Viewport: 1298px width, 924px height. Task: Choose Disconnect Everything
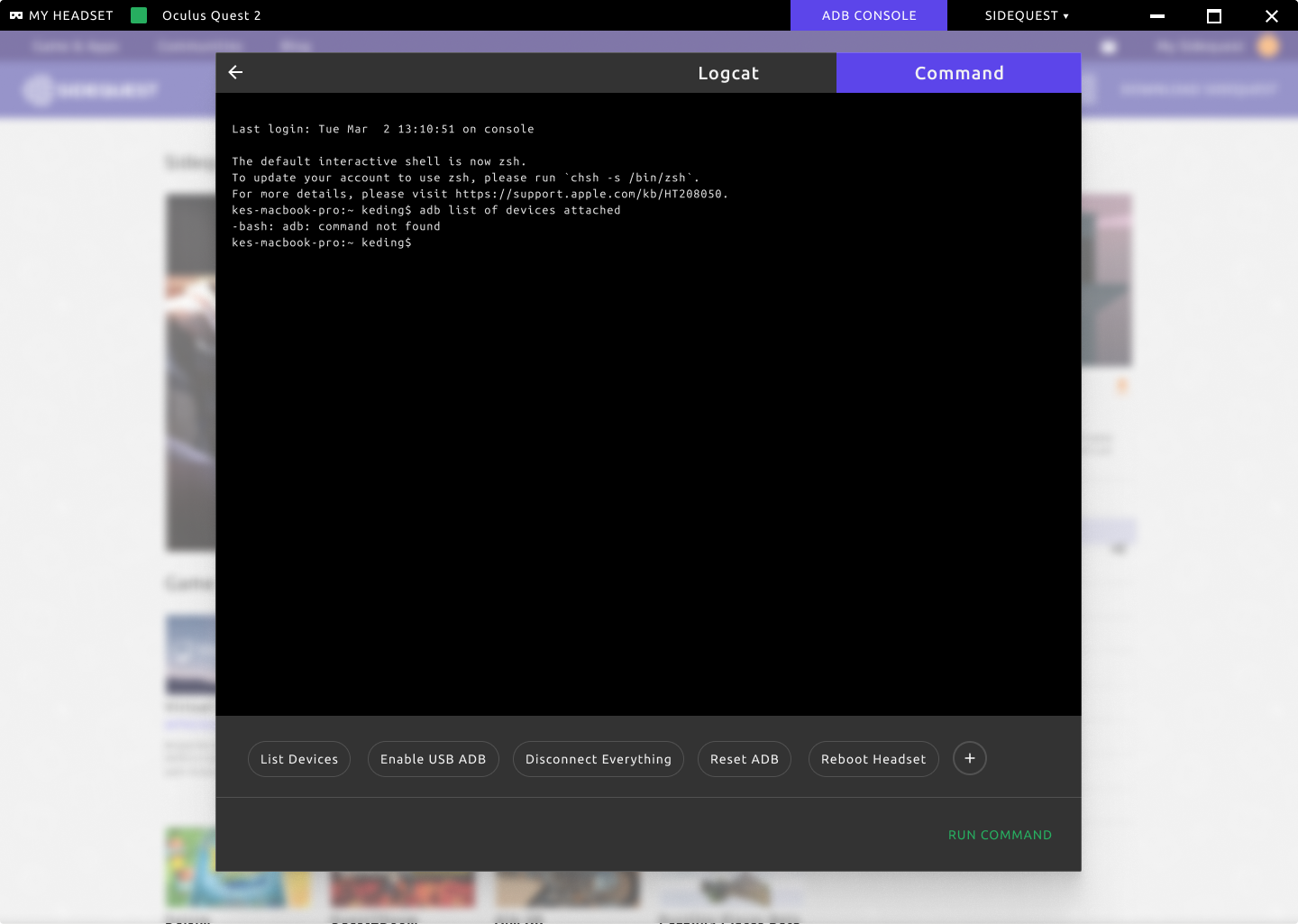[x=599, y=759]
